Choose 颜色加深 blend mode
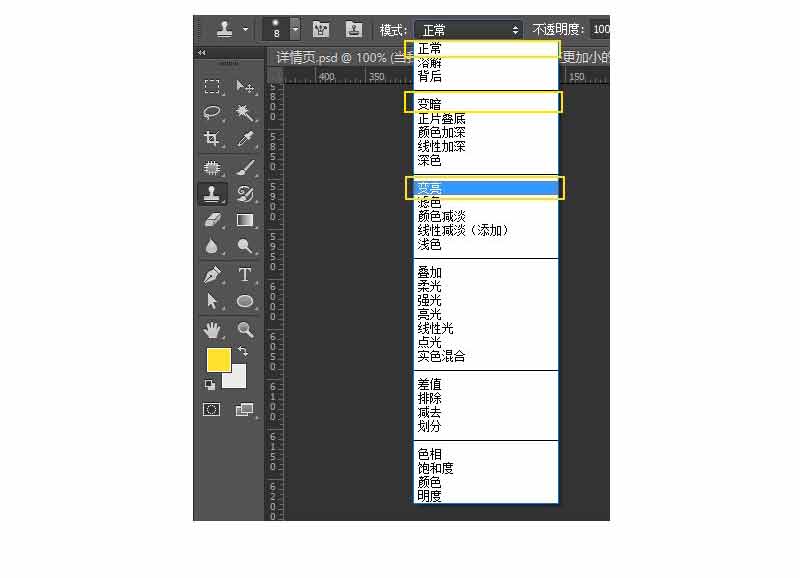Viewport: 800px width, 578px height. coord(486,133)
